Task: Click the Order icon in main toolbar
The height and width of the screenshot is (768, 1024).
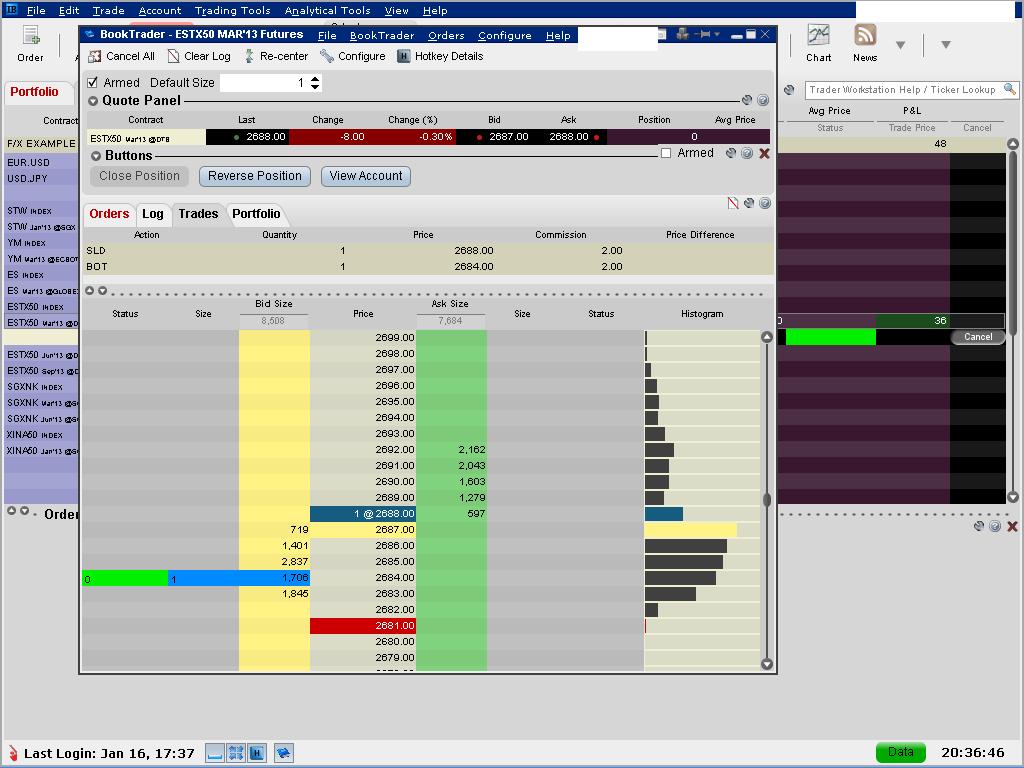Action: pos(31,36)
